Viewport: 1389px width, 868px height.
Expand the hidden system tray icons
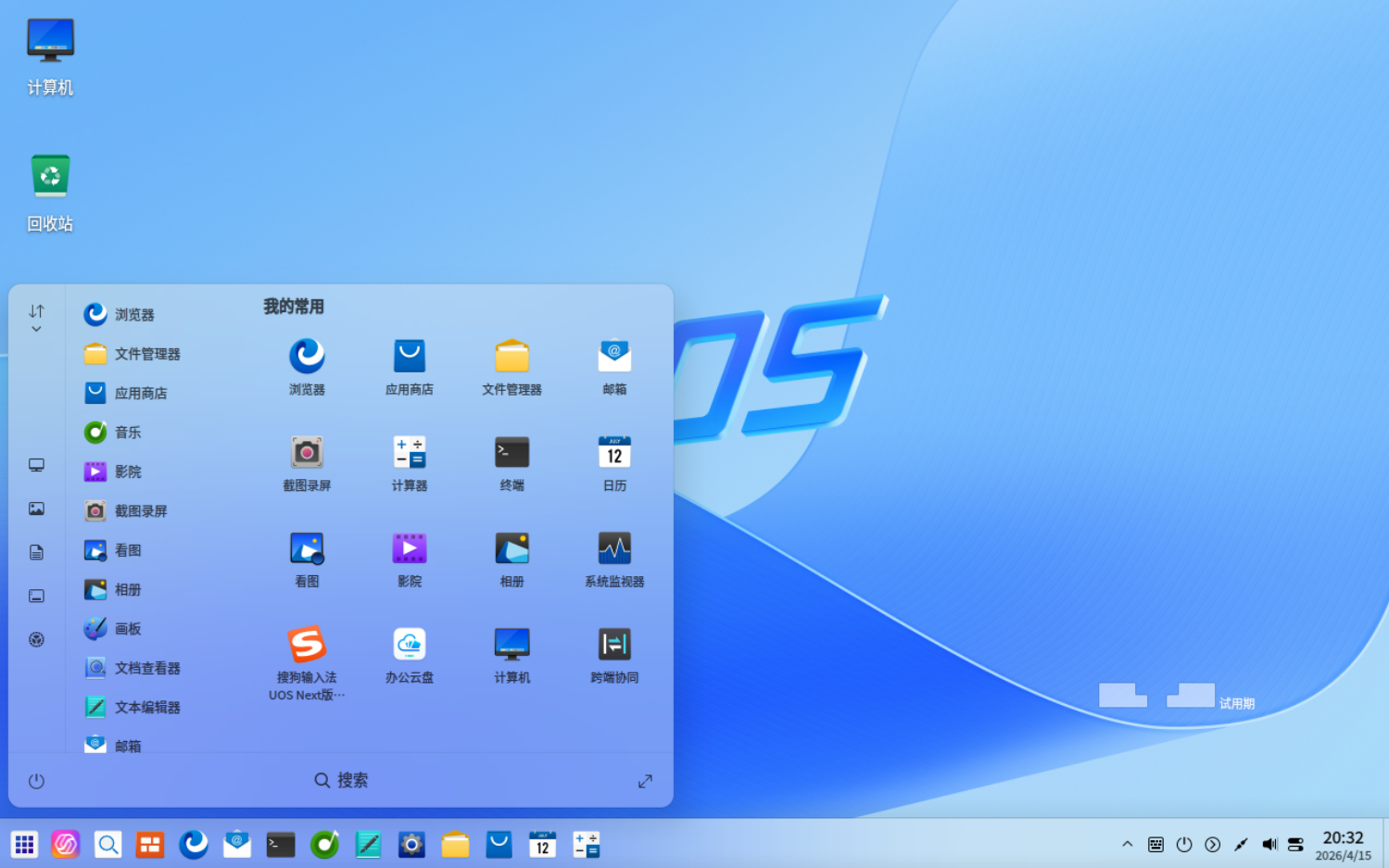[1127, 844]
